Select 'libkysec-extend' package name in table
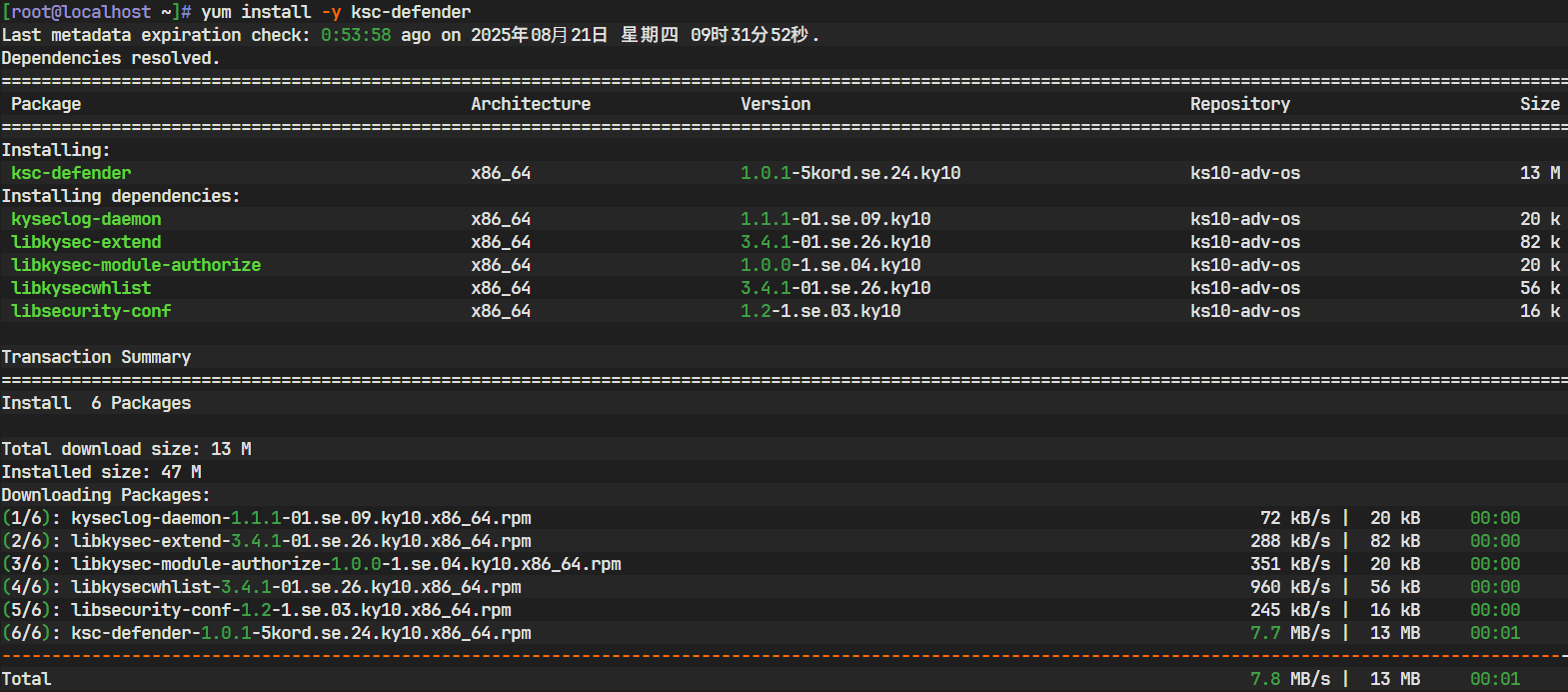This screenshot has height=692, width=1568. click(86, 242)
